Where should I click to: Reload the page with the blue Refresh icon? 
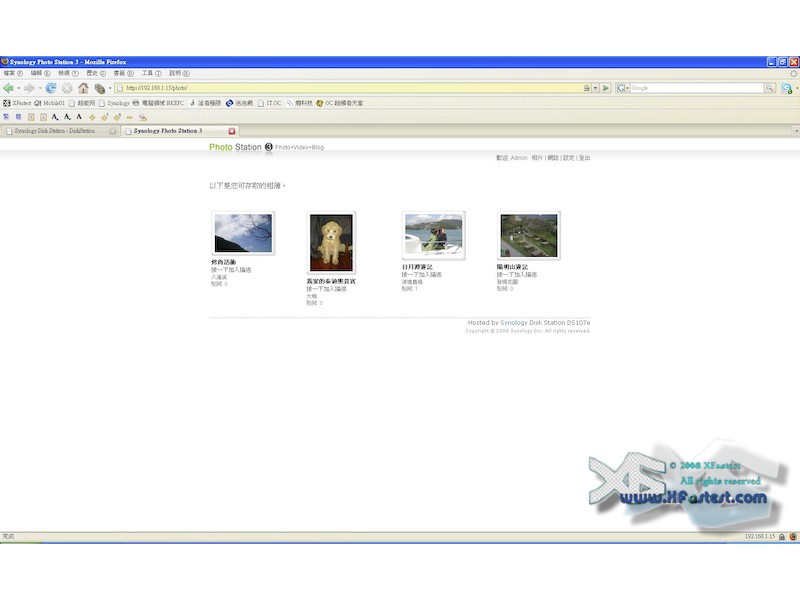click(51, 88)
